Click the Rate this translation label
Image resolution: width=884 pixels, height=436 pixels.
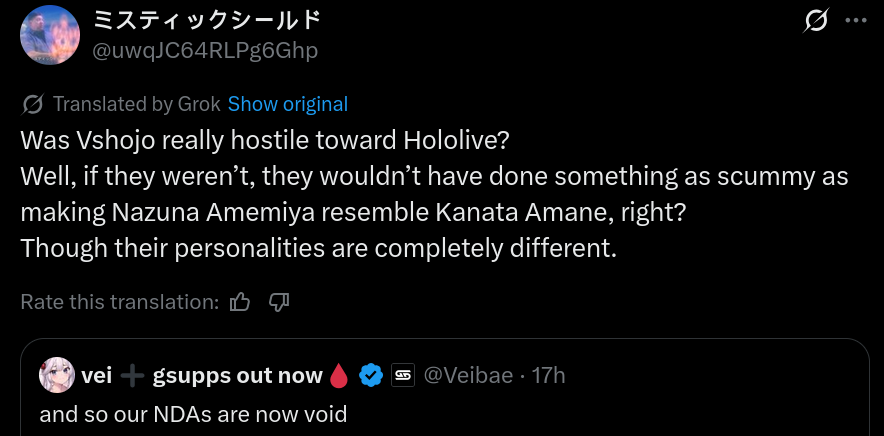119,301
